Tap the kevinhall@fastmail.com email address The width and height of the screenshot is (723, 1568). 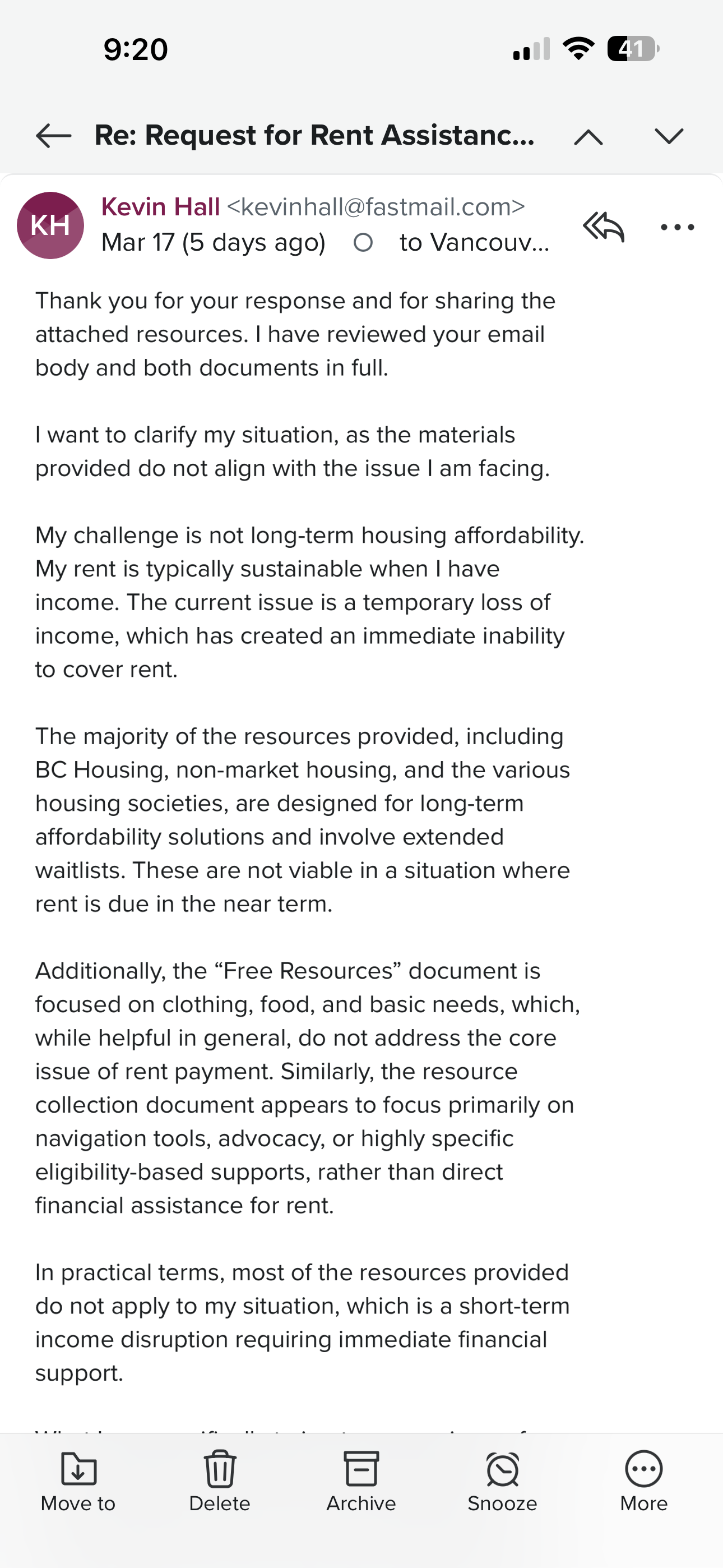coord(376,207)
